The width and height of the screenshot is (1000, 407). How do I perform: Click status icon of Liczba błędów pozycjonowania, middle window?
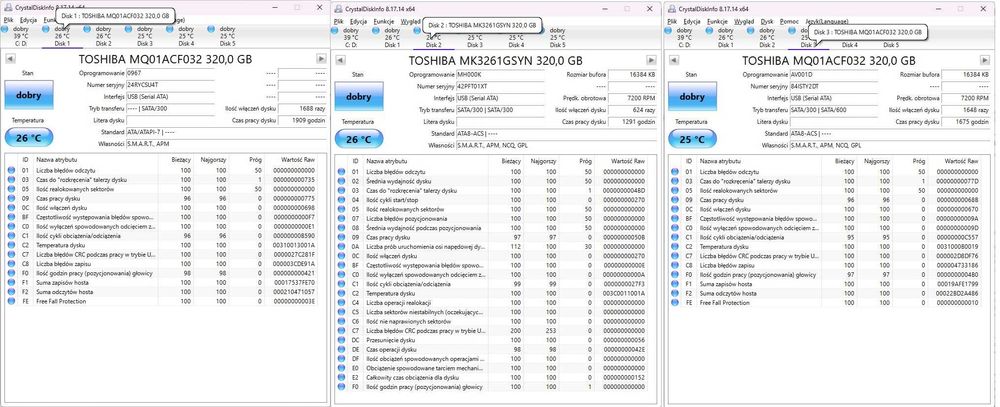coord(341,219)
